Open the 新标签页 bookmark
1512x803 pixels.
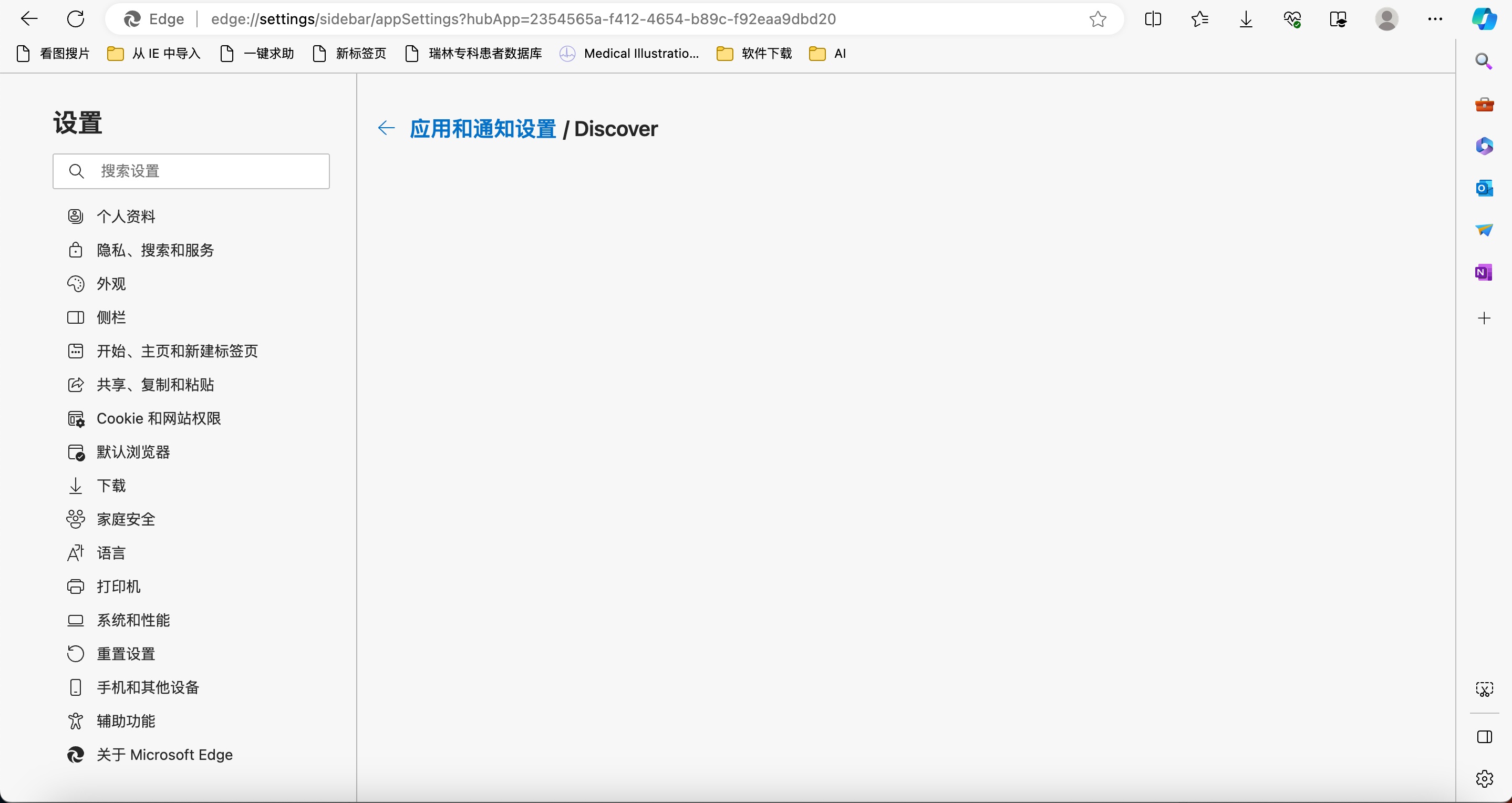click(x=349, y=54)
